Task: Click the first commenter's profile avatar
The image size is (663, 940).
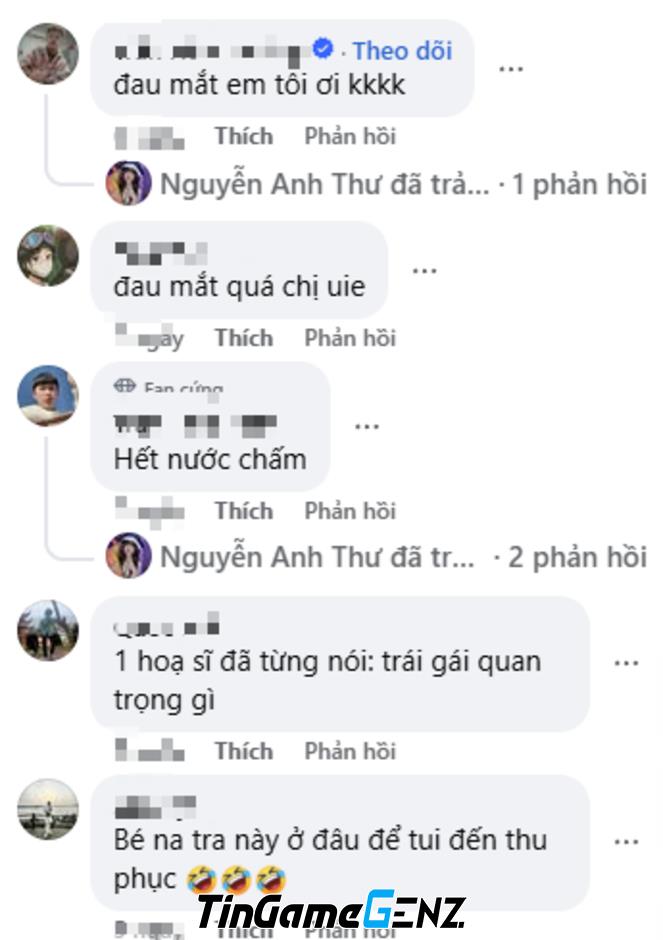Action: 48,53
